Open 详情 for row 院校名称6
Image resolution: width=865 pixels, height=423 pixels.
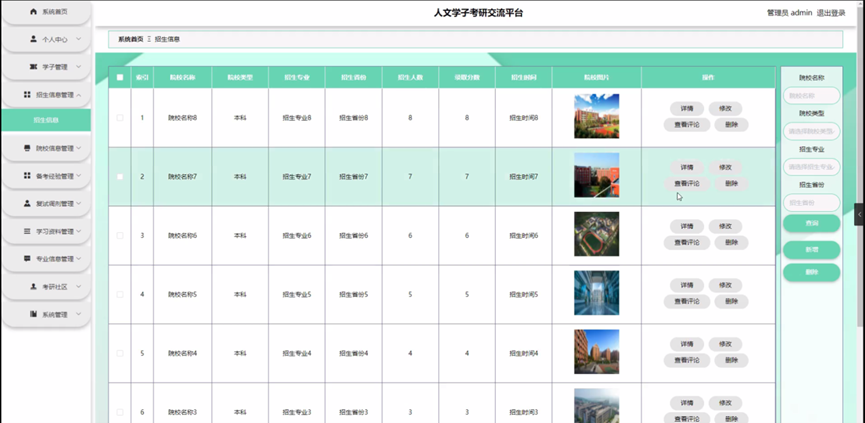[x=687, y=226]
